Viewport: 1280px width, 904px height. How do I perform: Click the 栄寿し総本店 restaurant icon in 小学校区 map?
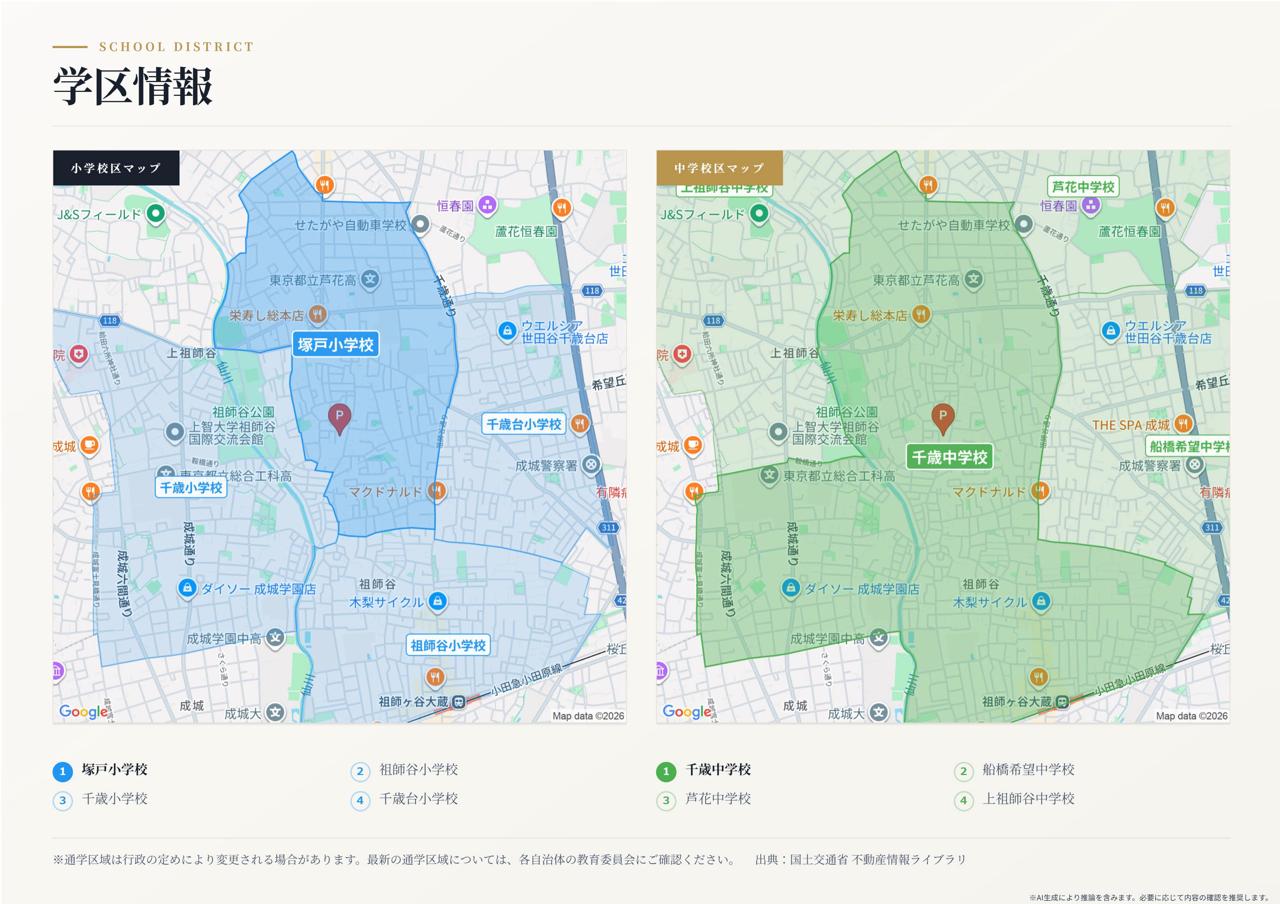click(317, 314)
